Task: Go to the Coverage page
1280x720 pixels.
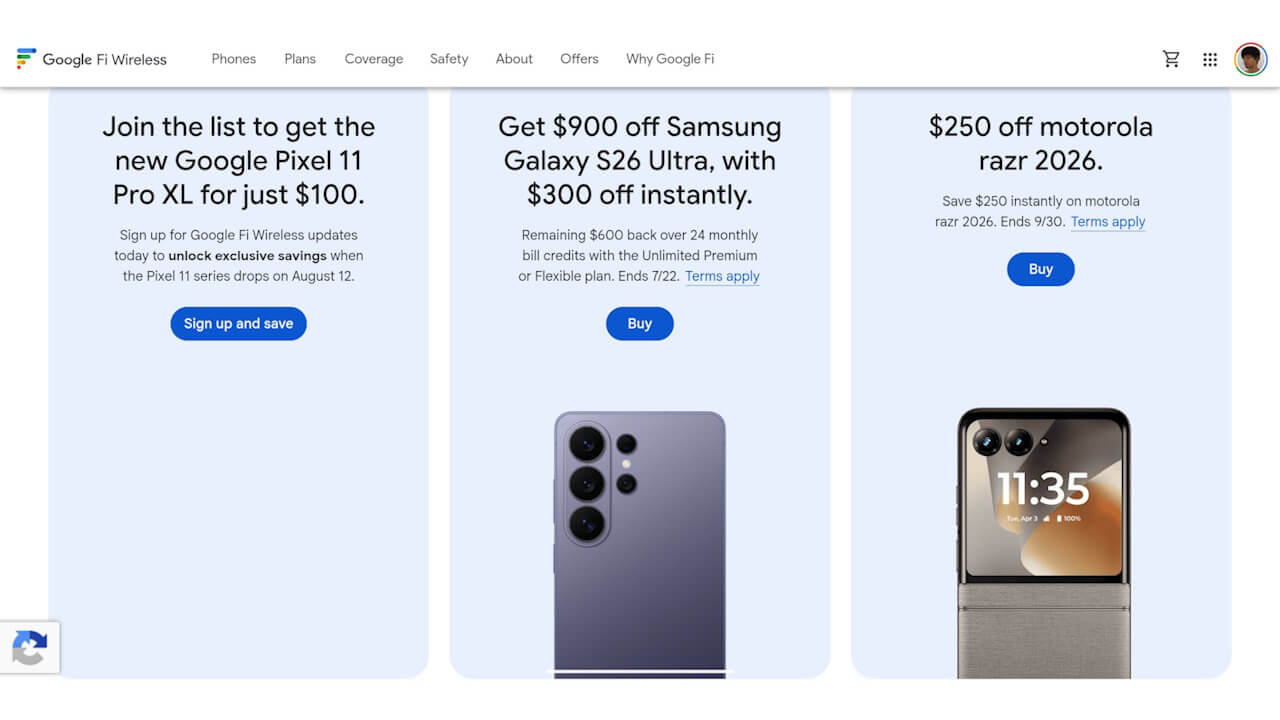Action: point(374,59)
